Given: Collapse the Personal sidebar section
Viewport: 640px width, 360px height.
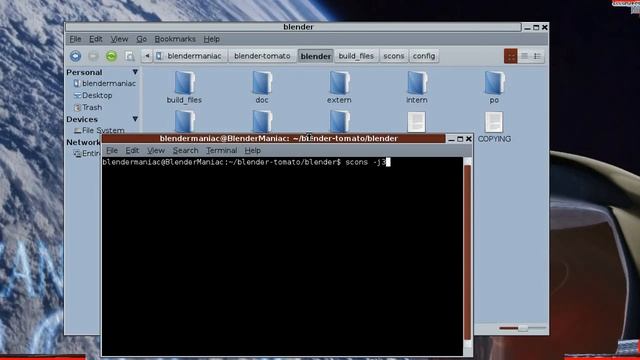Looking at the screenshot, I should (135, 72).
